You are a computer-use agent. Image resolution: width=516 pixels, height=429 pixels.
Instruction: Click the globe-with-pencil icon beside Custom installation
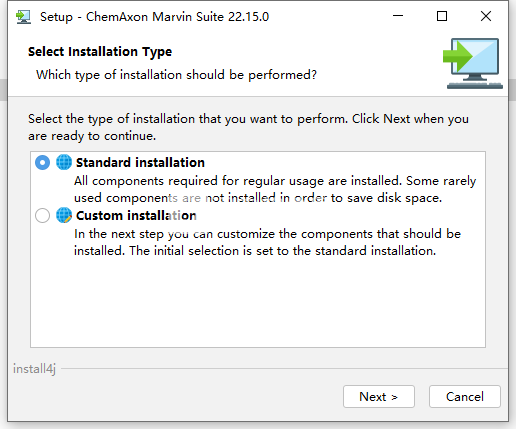click(64, 215)
